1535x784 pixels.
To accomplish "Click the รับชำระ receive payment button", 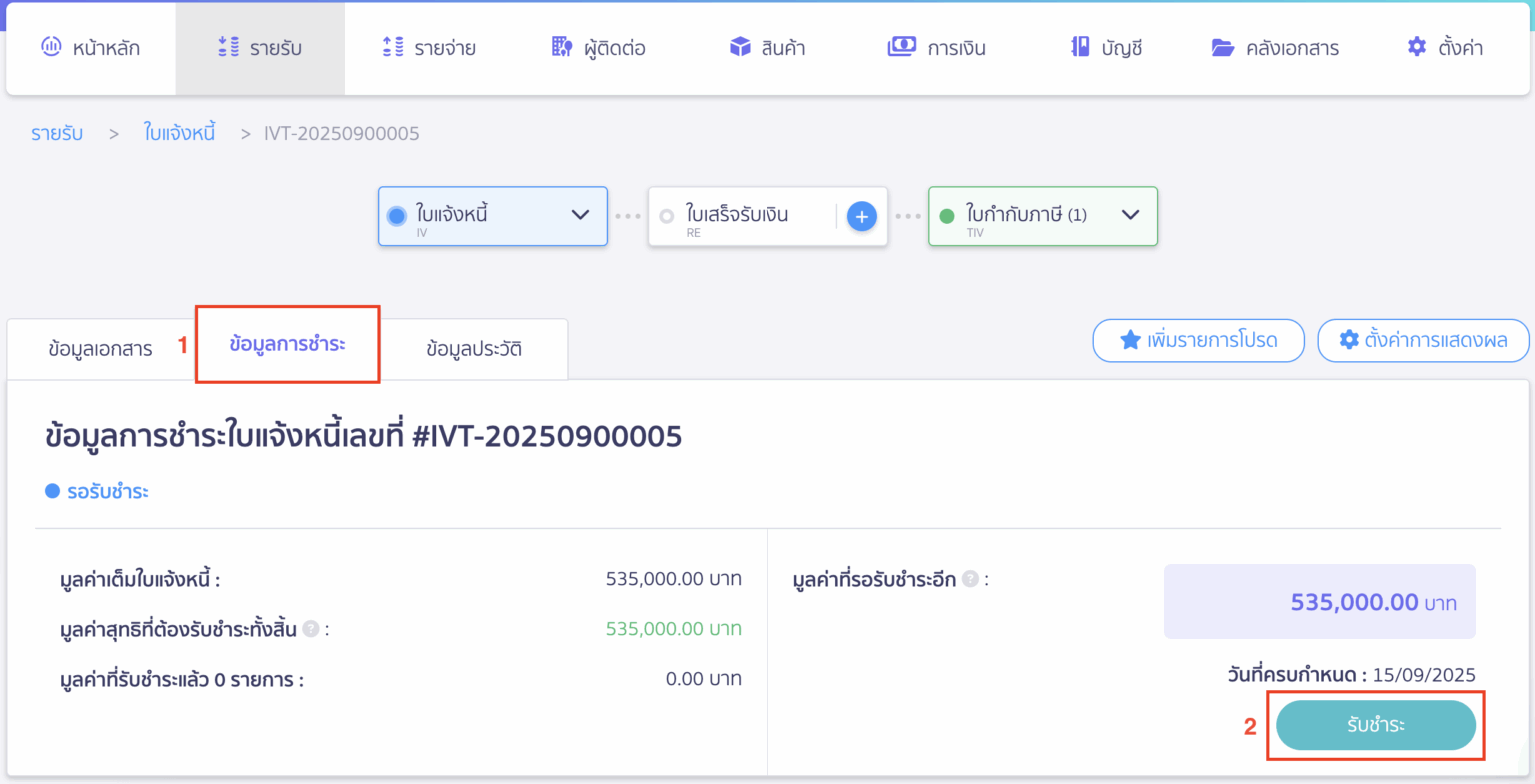I will [x=1375, y=725].
